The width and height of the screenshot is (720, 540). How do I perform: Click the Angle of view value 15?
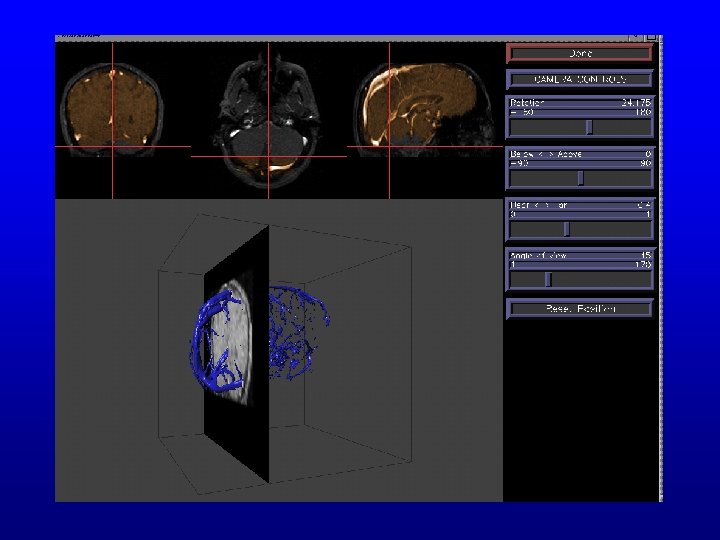click(x=647, y=255)
